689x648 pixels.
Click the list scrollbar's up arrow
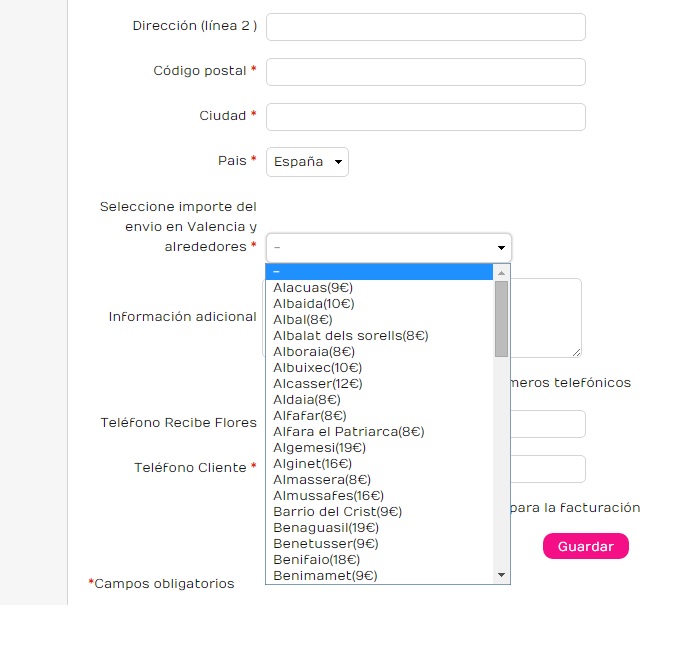(x=502, y=272)
